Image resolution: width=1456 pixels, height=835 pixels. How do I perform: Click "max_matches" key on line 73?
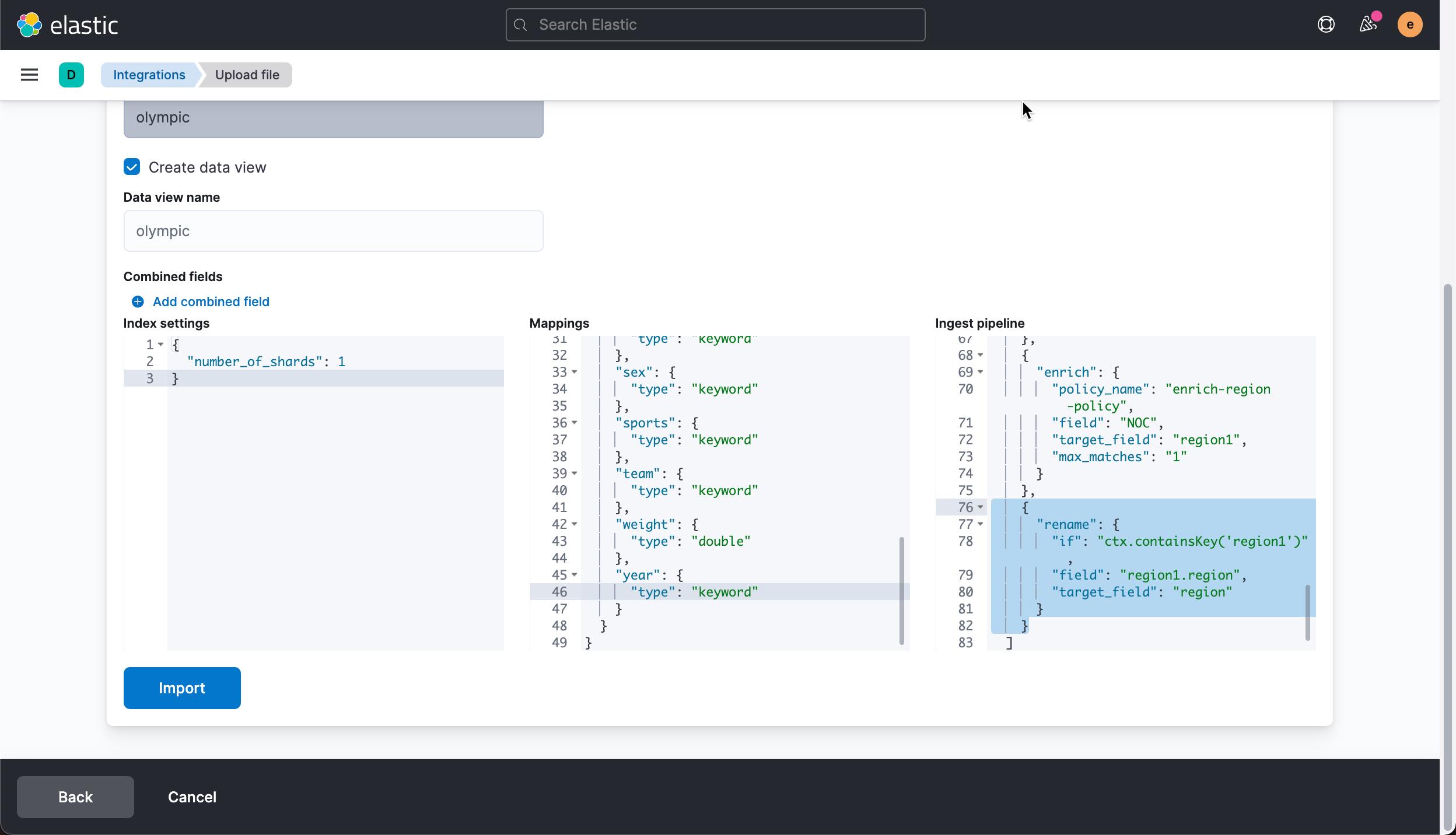pyautogui.click(x=1100, y=457)
